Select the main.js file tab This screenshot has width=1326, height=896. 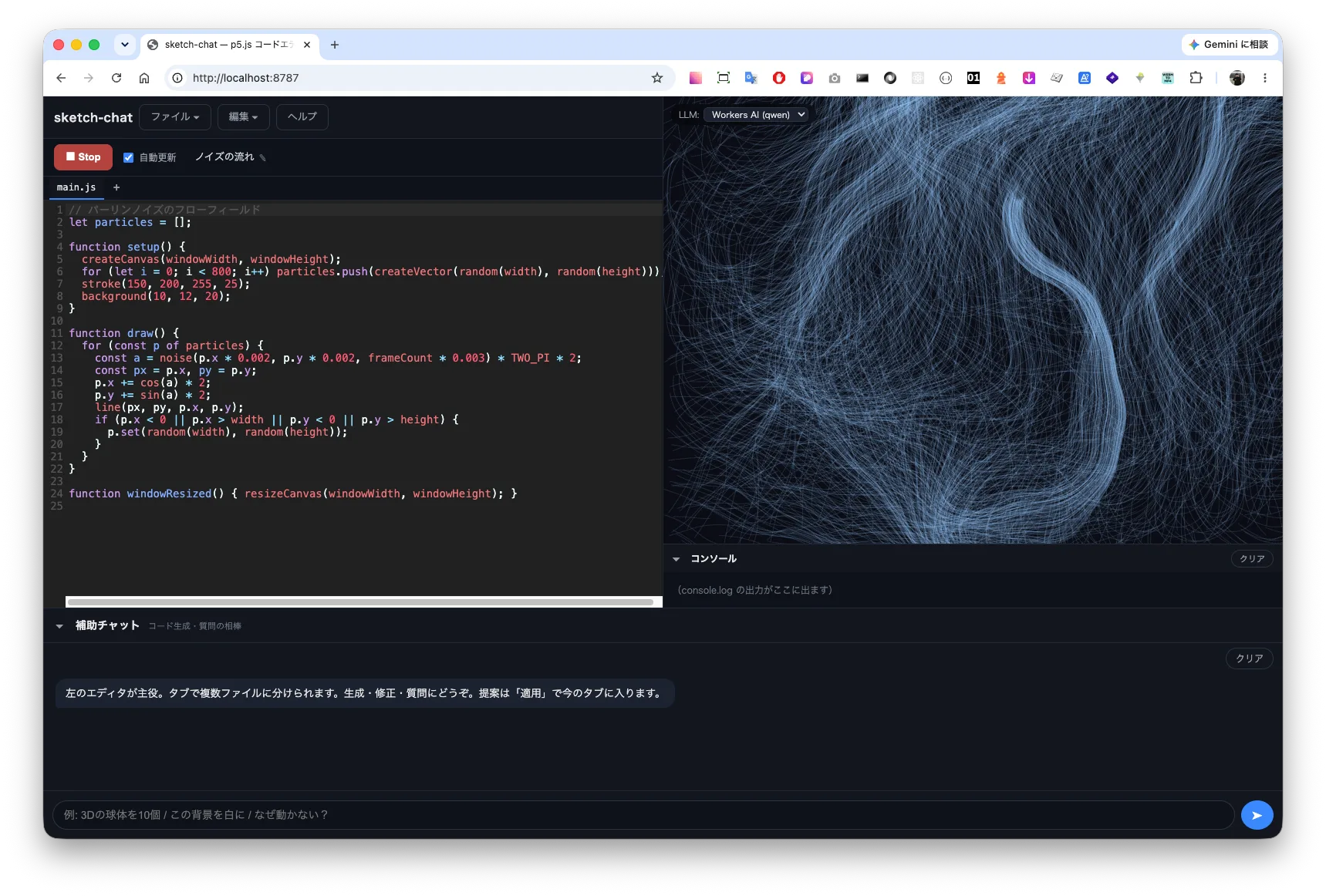pos(76,187)
